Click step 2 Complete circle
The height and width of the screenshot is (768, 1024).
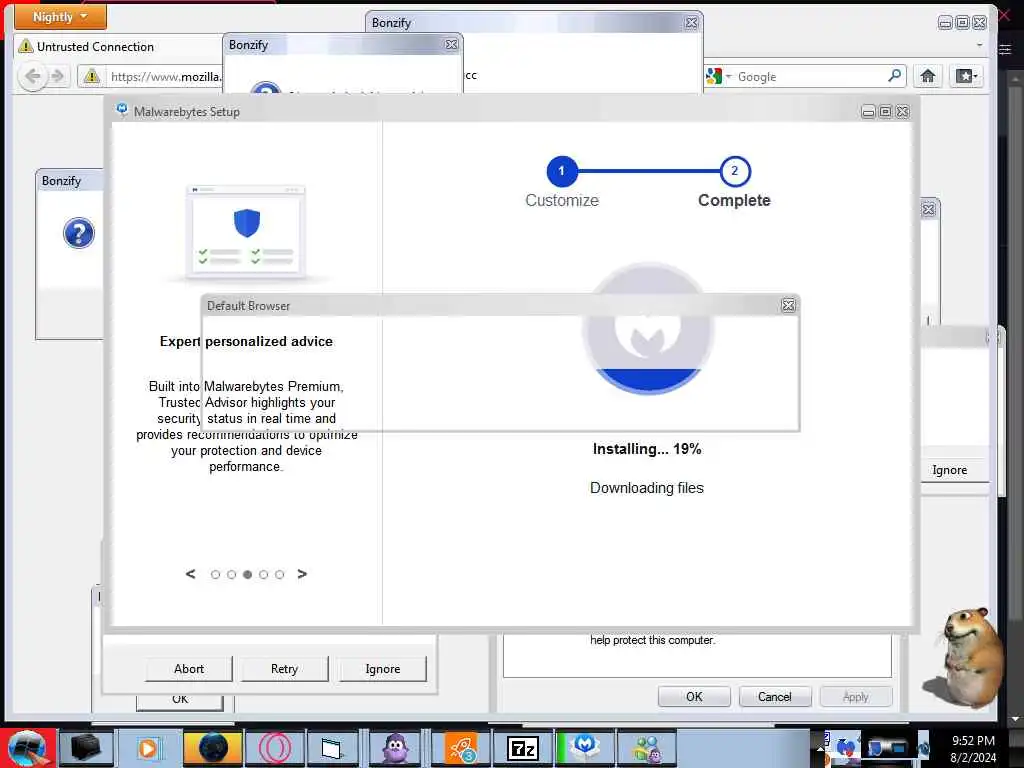point(735,171)
